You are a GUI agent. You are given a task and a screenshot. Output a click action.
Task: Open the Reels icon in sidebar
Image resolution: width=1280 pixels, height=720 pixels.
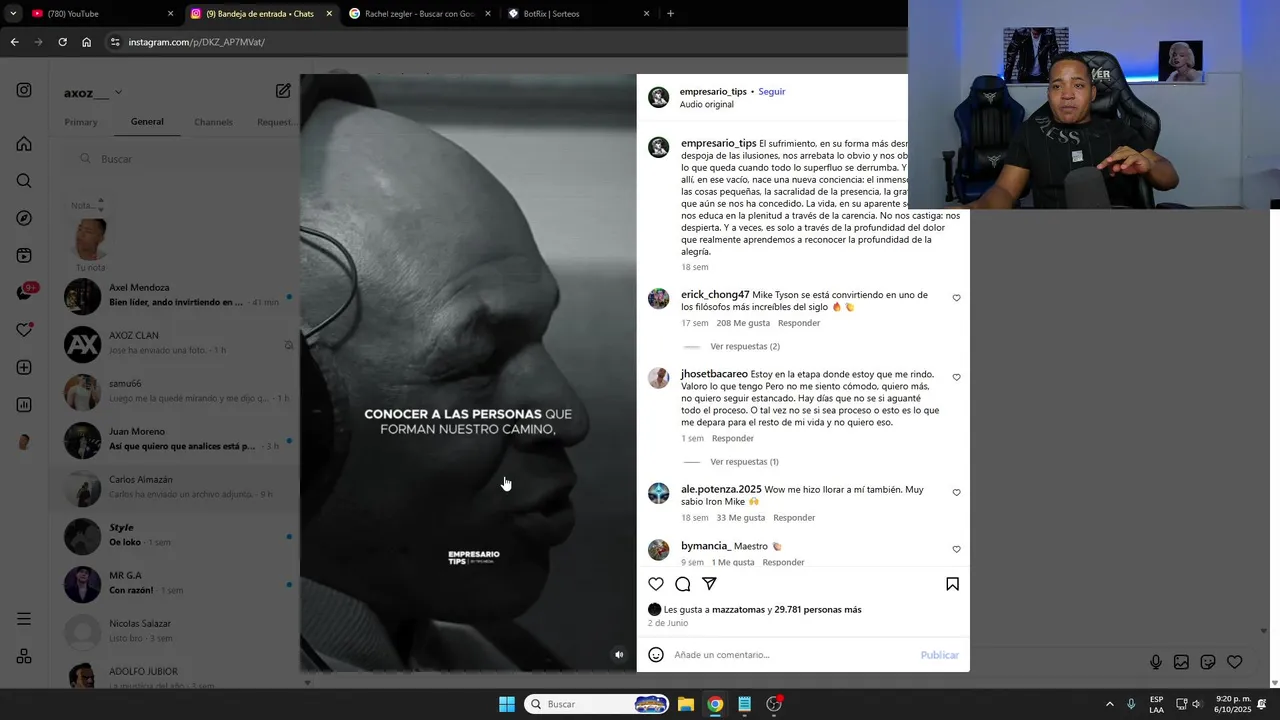[24, 256]
